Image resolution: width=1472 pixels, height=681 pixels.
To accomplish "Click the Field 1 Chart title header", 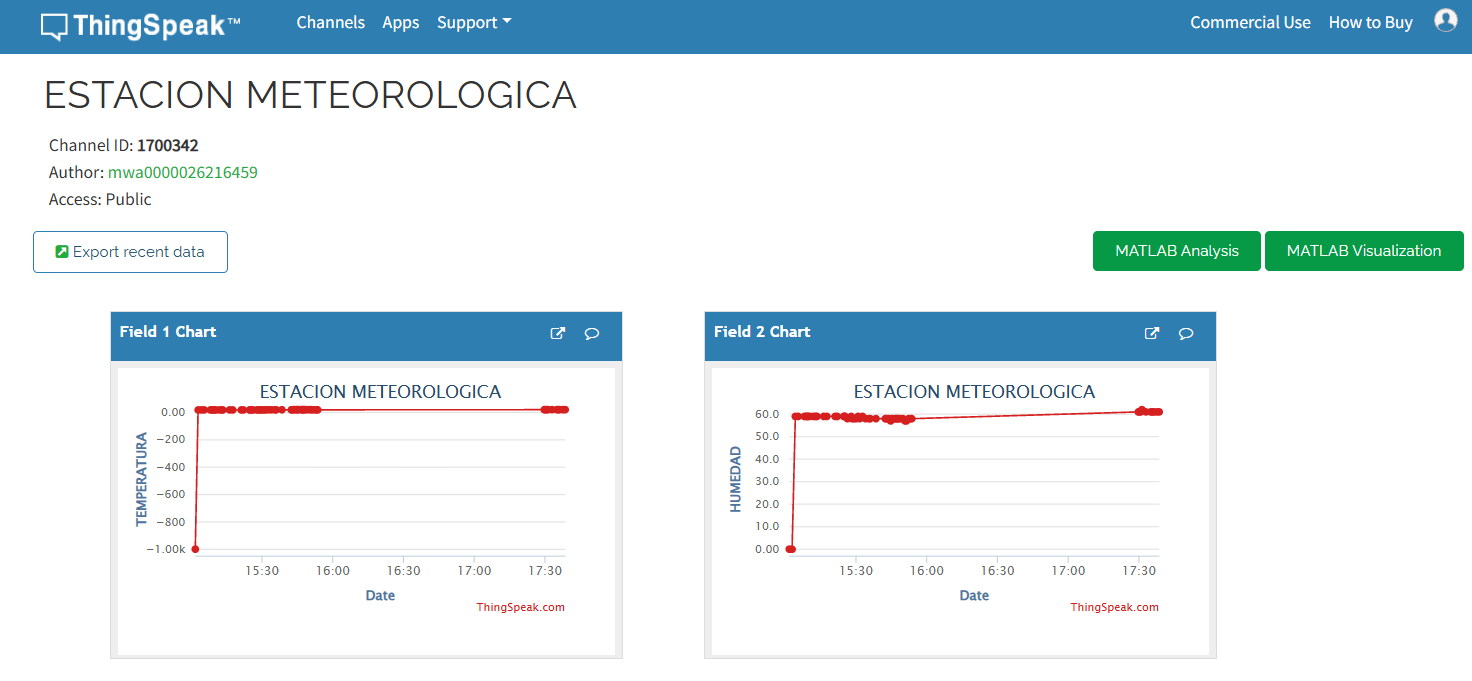I will pos(168,332).
